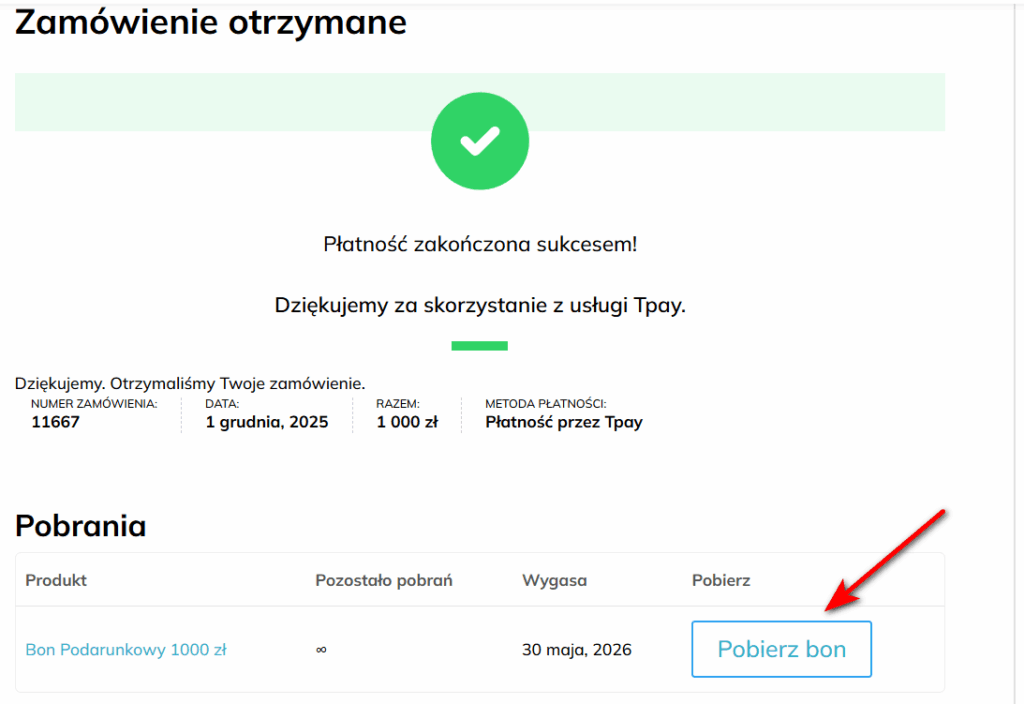Click the Zamówienie otrzymane heading
Image resolution: width=1024 pixels, height=704 pixels.
coord(211,22)
